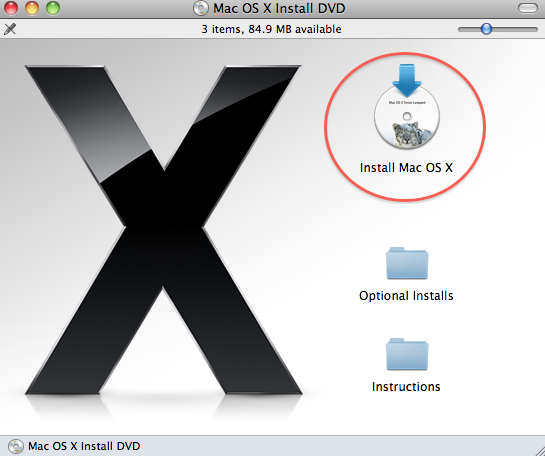
Task: Open the Install Mac OS X installer icon
Action: 407,107
